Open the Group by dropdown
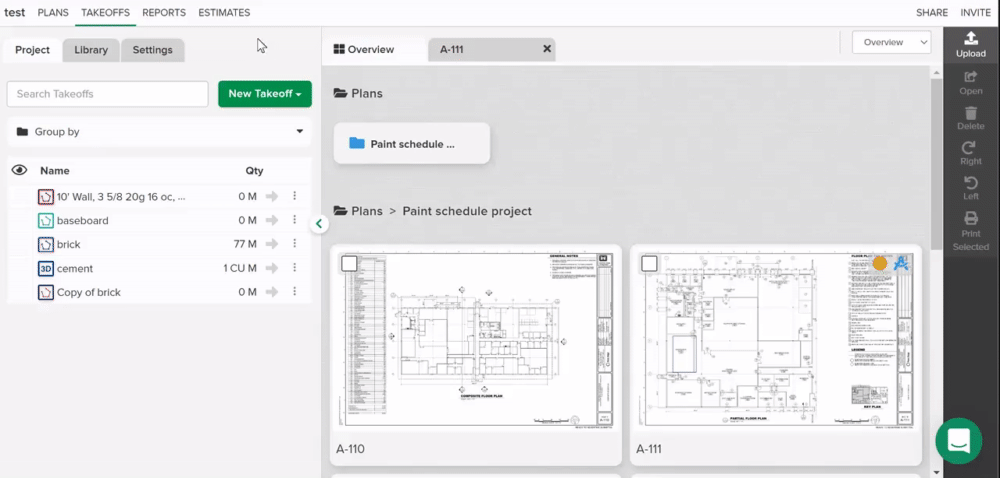The height and width of the screenshot is (478, 1000). coord(159,132)
